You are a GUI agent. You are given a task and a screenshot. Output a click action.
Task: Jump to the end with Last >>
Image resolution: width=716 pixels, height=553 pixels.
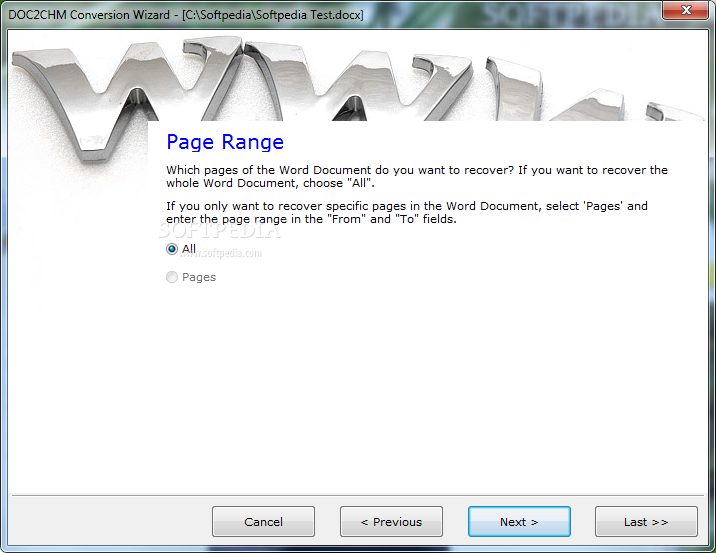click(646, 521)
